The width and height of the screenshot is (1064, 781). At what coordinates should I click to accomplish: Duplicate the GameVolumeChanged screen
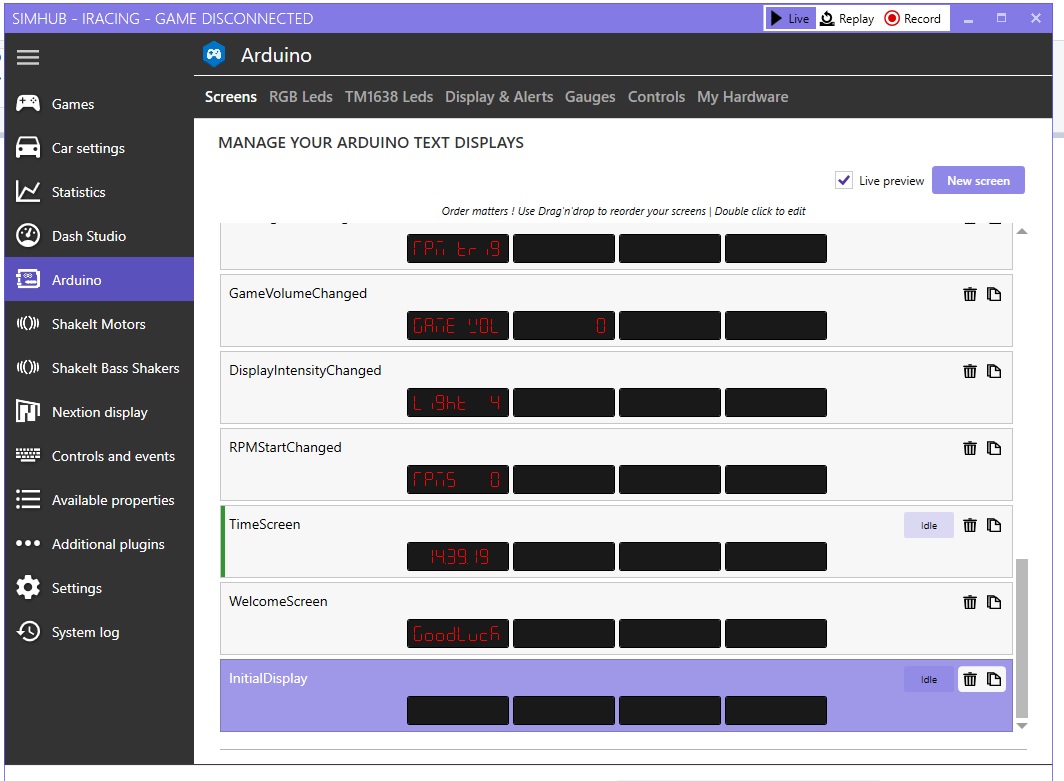click(994, 294)
